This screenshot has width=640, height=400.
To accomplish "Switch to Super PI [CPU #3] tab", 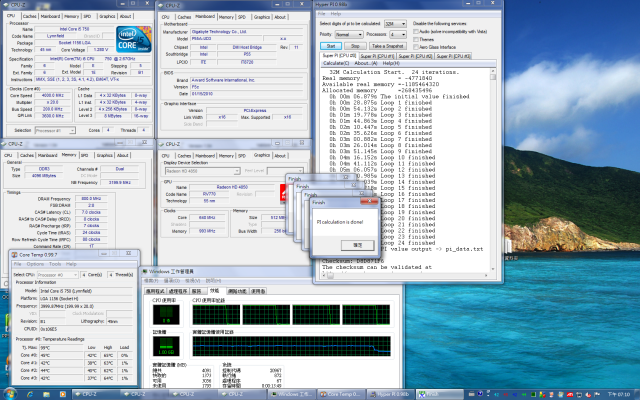I will click(x=453, y=56).
